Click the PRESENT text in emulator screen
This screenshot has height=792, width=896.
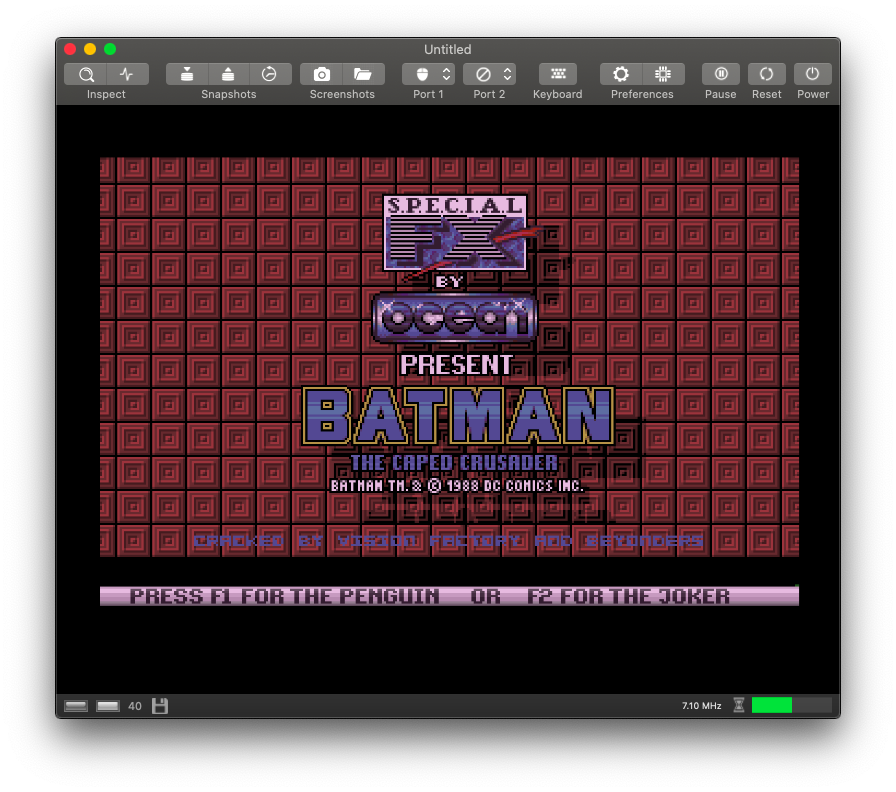tap(456, 365)
